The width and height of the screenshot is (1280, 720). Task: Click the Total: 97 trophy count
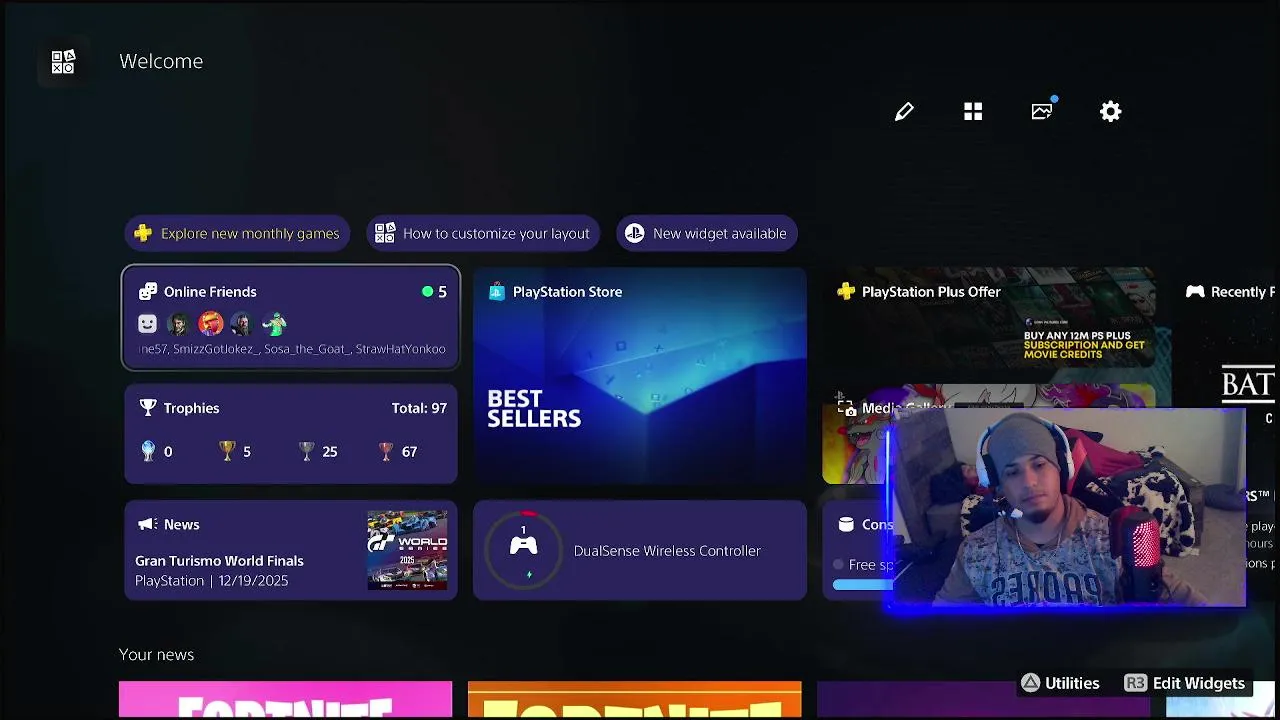tap(419, 408)
